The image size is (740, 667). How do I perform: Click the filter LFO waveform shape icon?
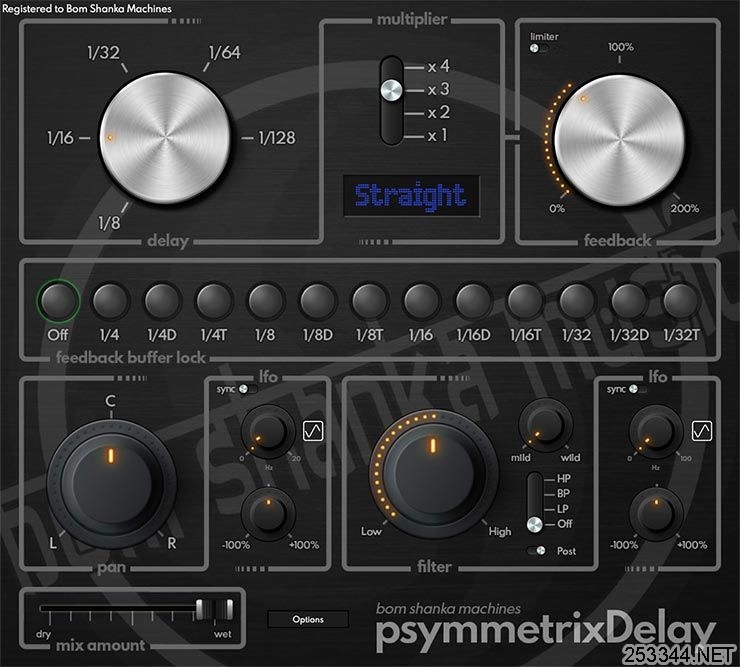pyautogui.click(x=702, y=431)
